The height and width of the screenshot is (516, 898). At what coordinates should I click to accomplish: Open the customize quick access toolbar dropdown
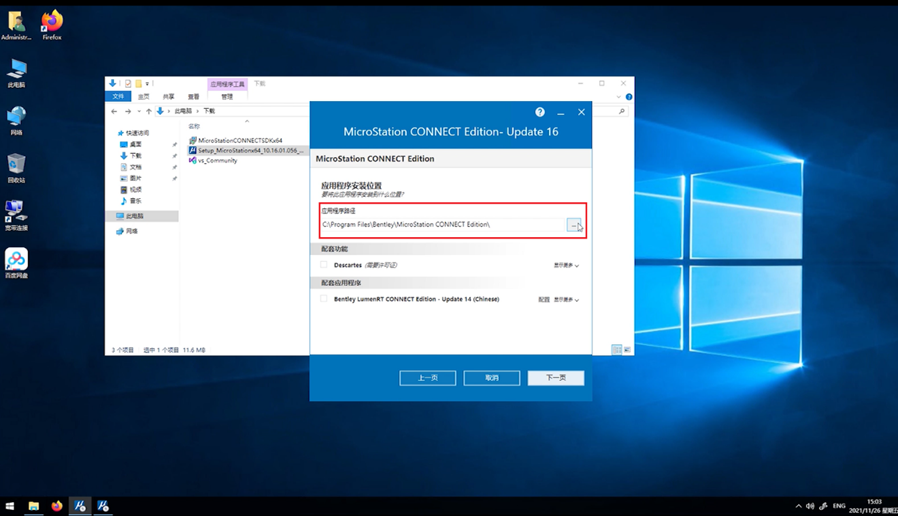[x=147, y=84]
